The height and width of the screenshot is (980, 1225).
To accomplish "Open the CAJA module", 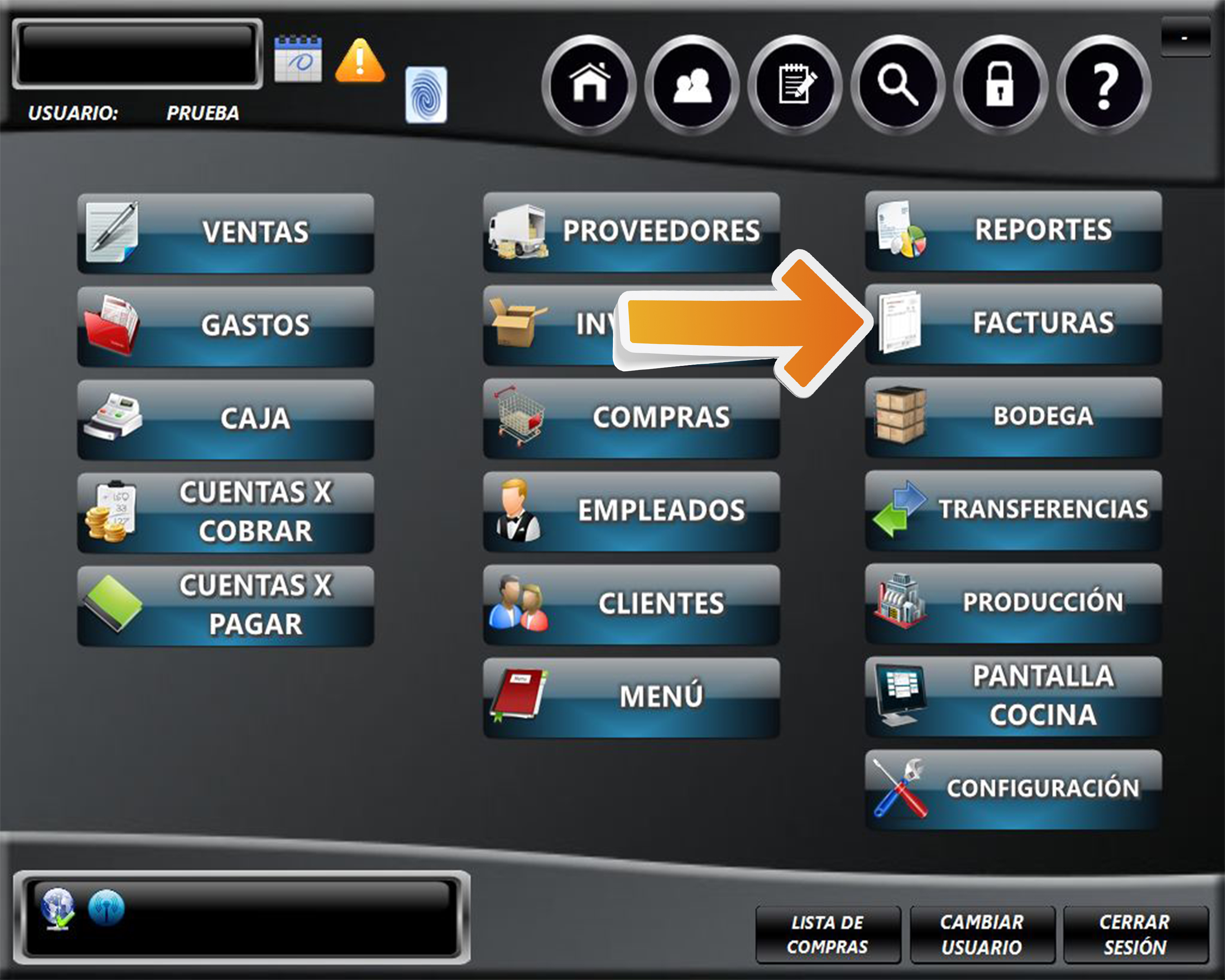I will [x=225, y=419].
